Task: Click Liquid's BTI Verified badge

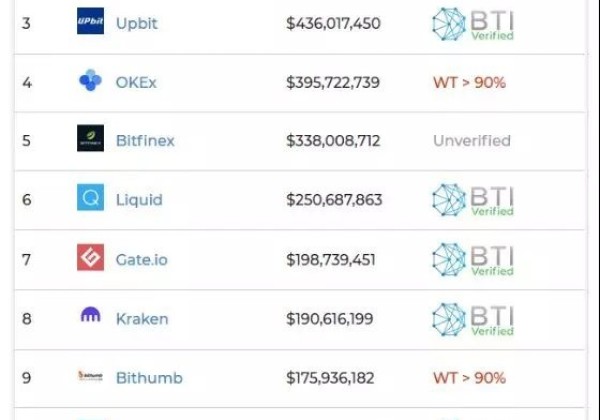Action: coord(472,200)
